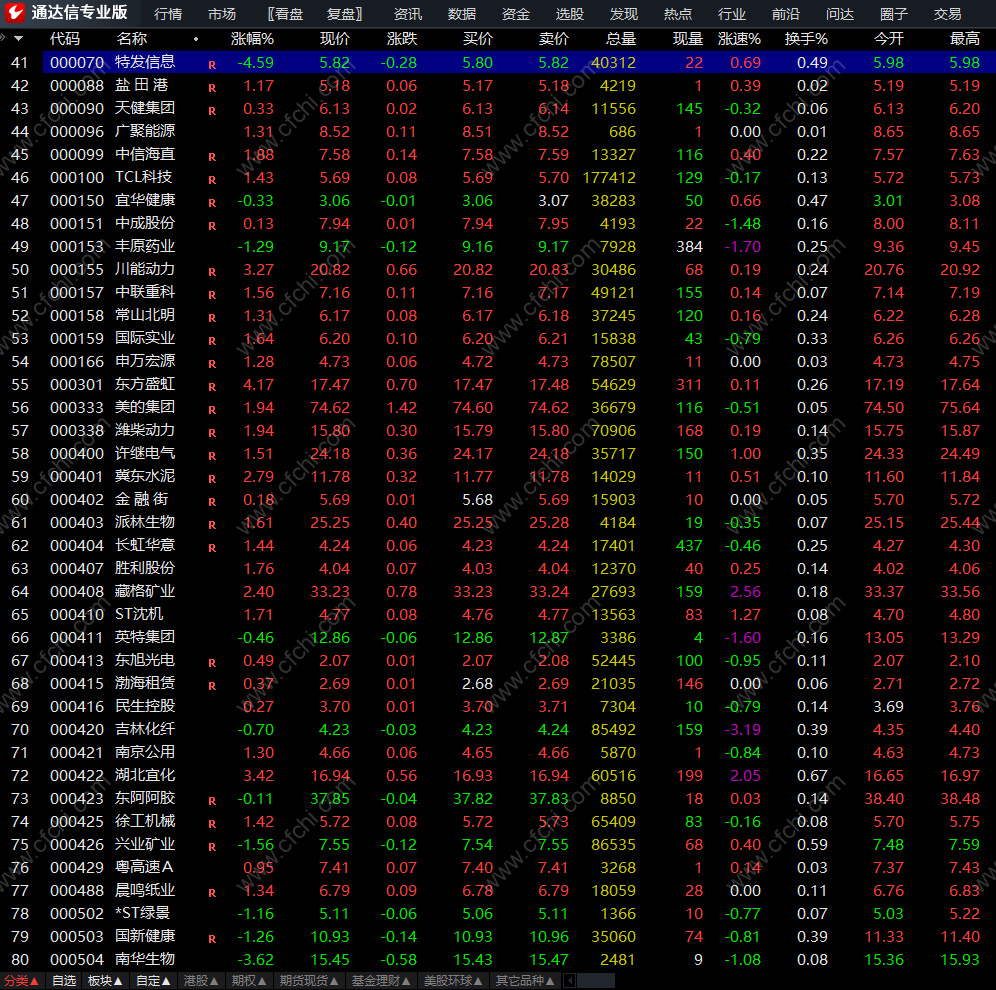
Task: Open the 问达 menu
Action: coord(839,14)
